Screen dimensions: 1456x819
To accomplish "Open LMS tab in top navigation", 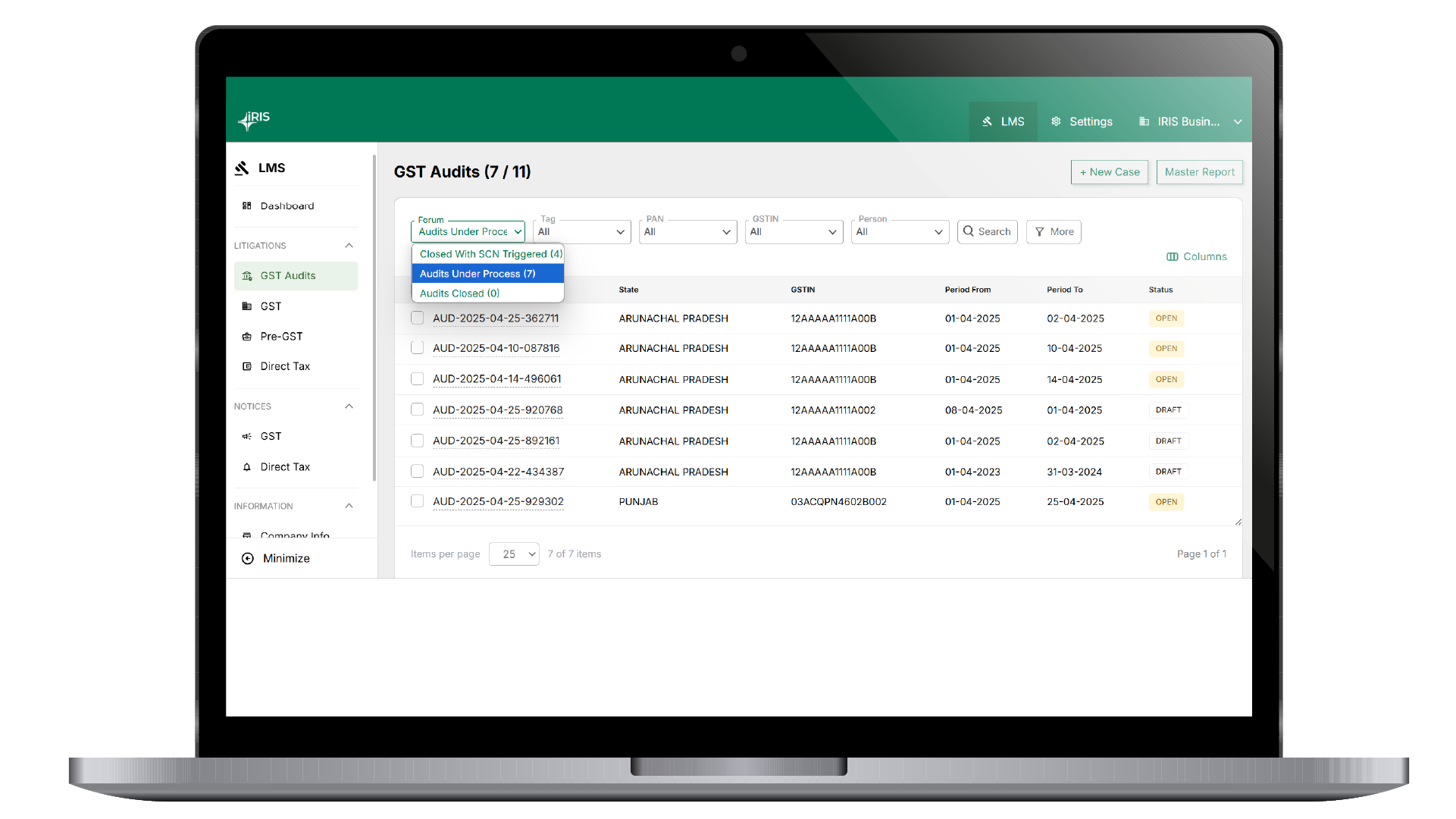I will 1003,121.
